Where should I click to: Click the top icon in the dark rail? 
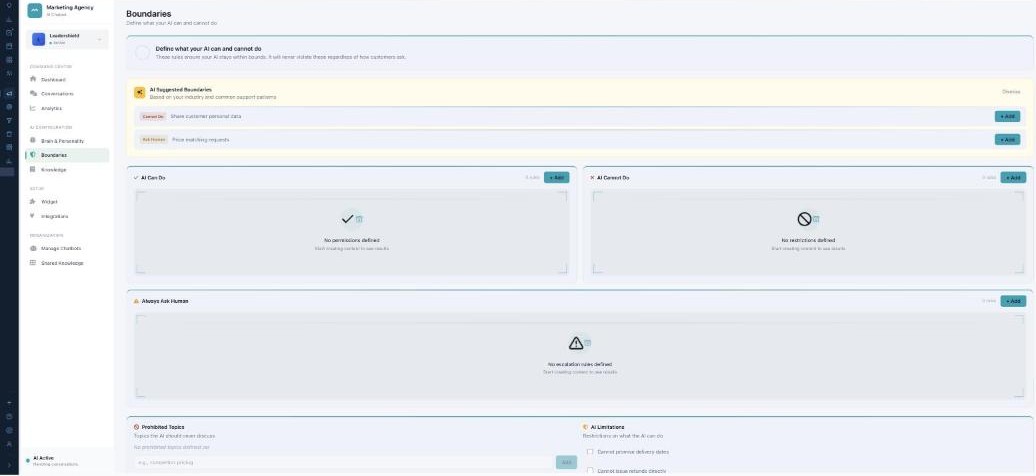[x=9, y=5]
